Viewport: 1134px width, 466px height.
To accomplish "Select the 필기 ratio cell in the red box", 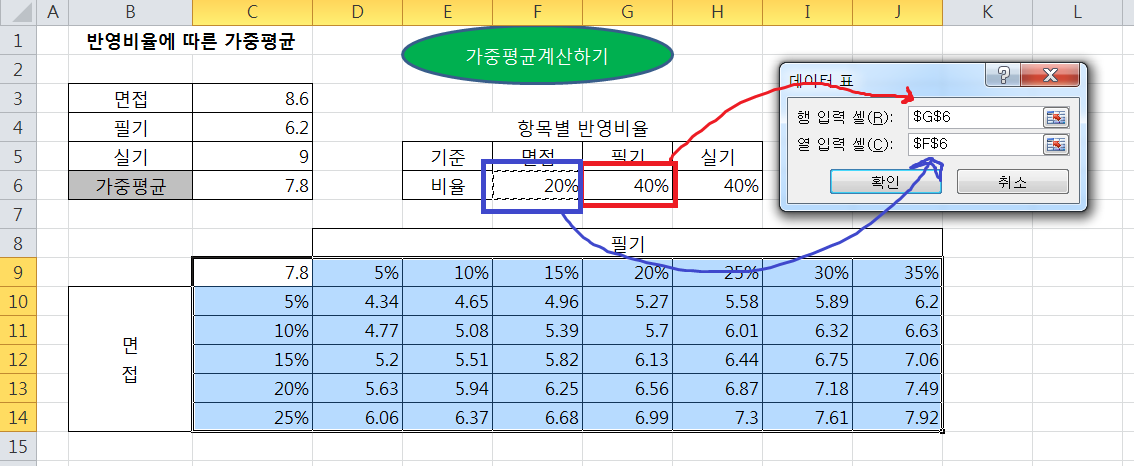I will (627, 186).
